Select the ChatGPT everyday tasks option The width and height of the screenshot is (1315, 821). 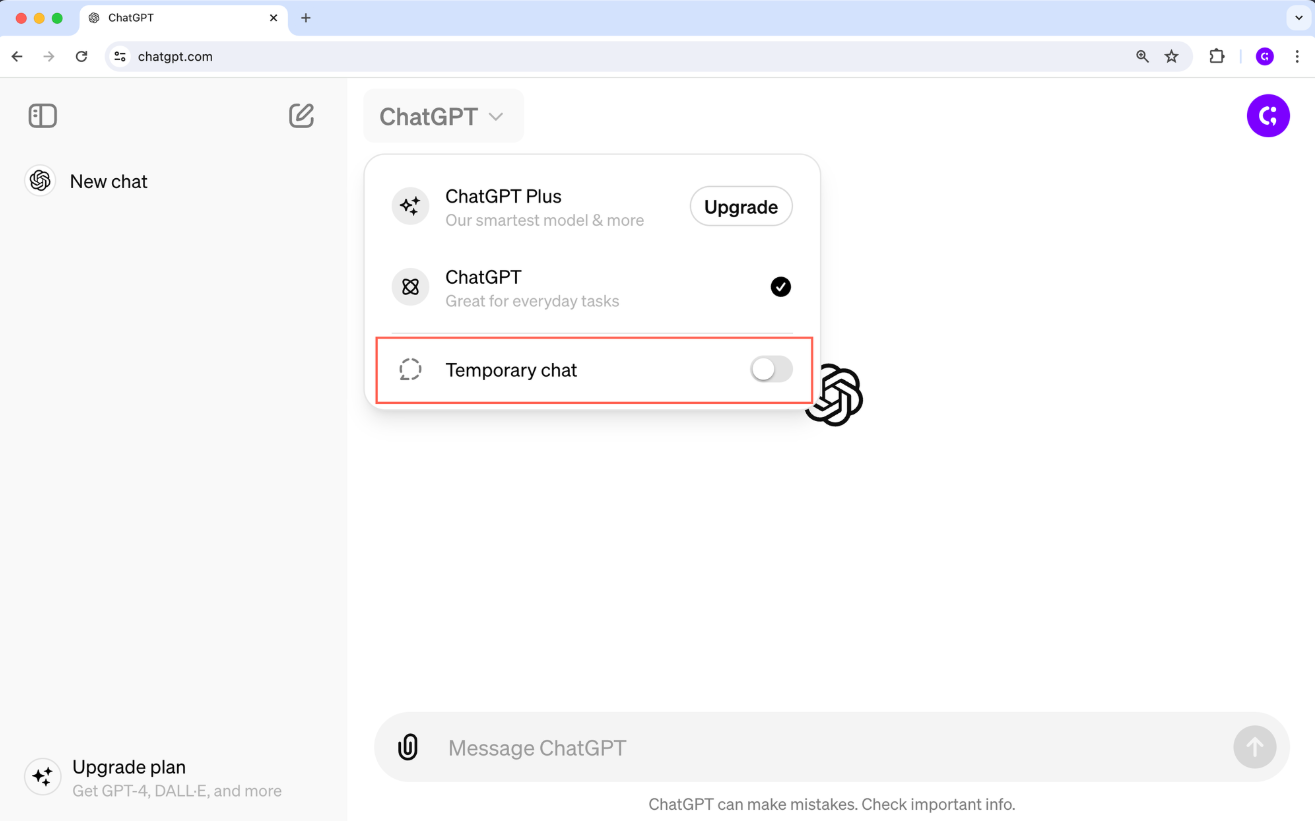[x=592, y=288]
